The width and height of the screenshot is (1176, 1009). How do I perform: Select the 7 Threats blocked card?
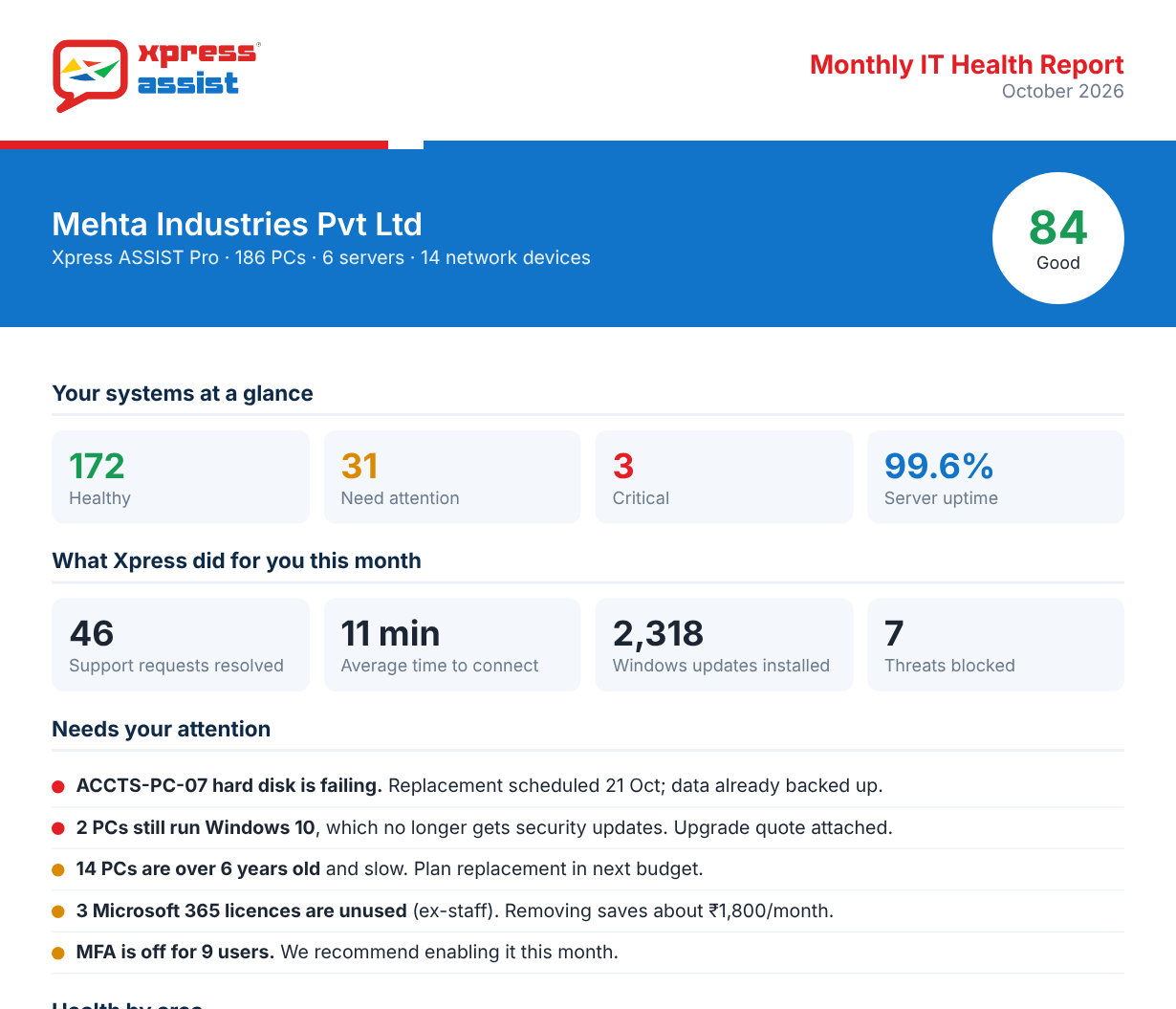coord(996,645)
